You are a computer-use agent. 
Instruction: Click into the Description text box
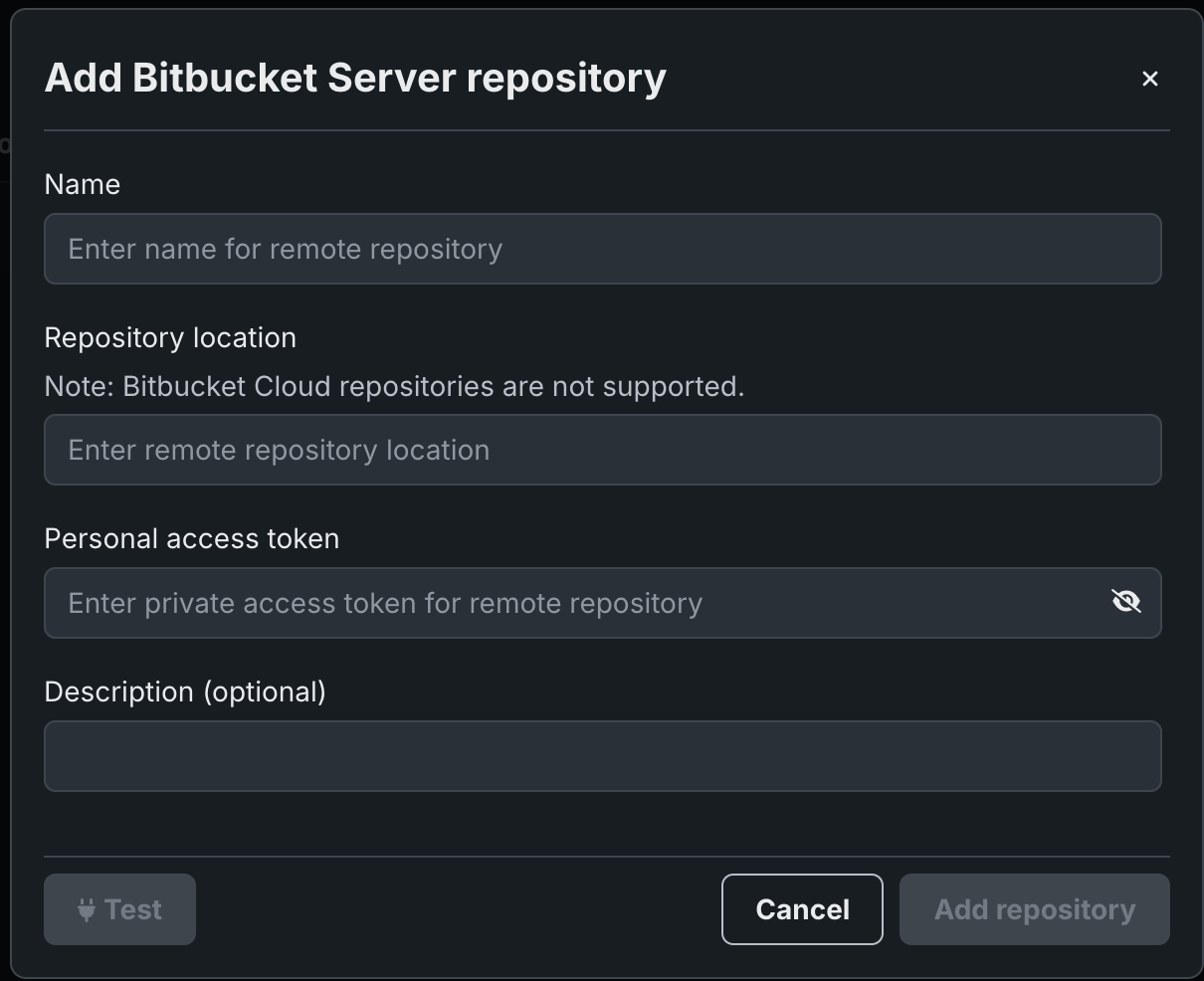(602, 756)
